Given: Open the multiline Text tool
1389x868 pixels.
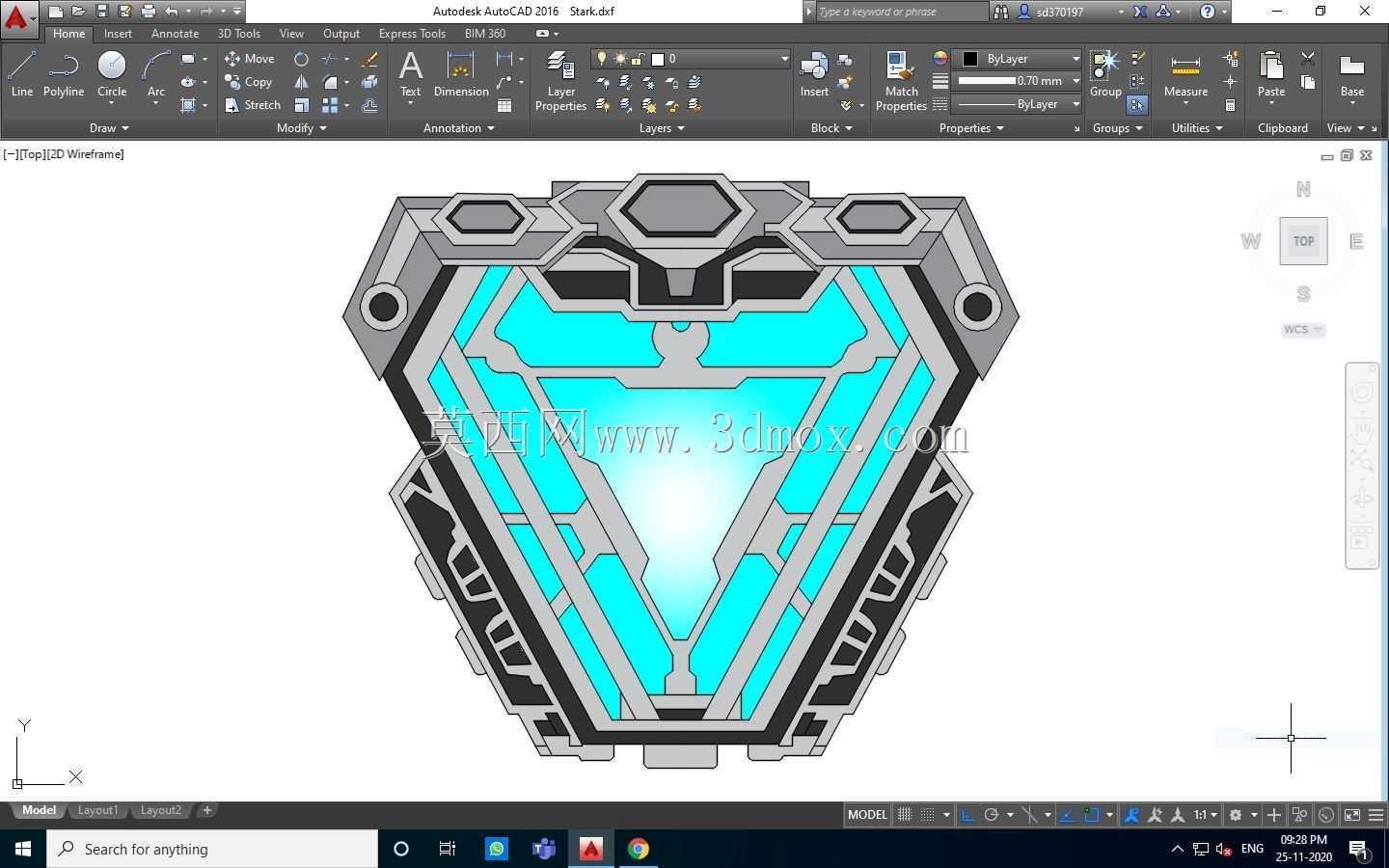Looking at the screenshot, I should pos(410,75).
